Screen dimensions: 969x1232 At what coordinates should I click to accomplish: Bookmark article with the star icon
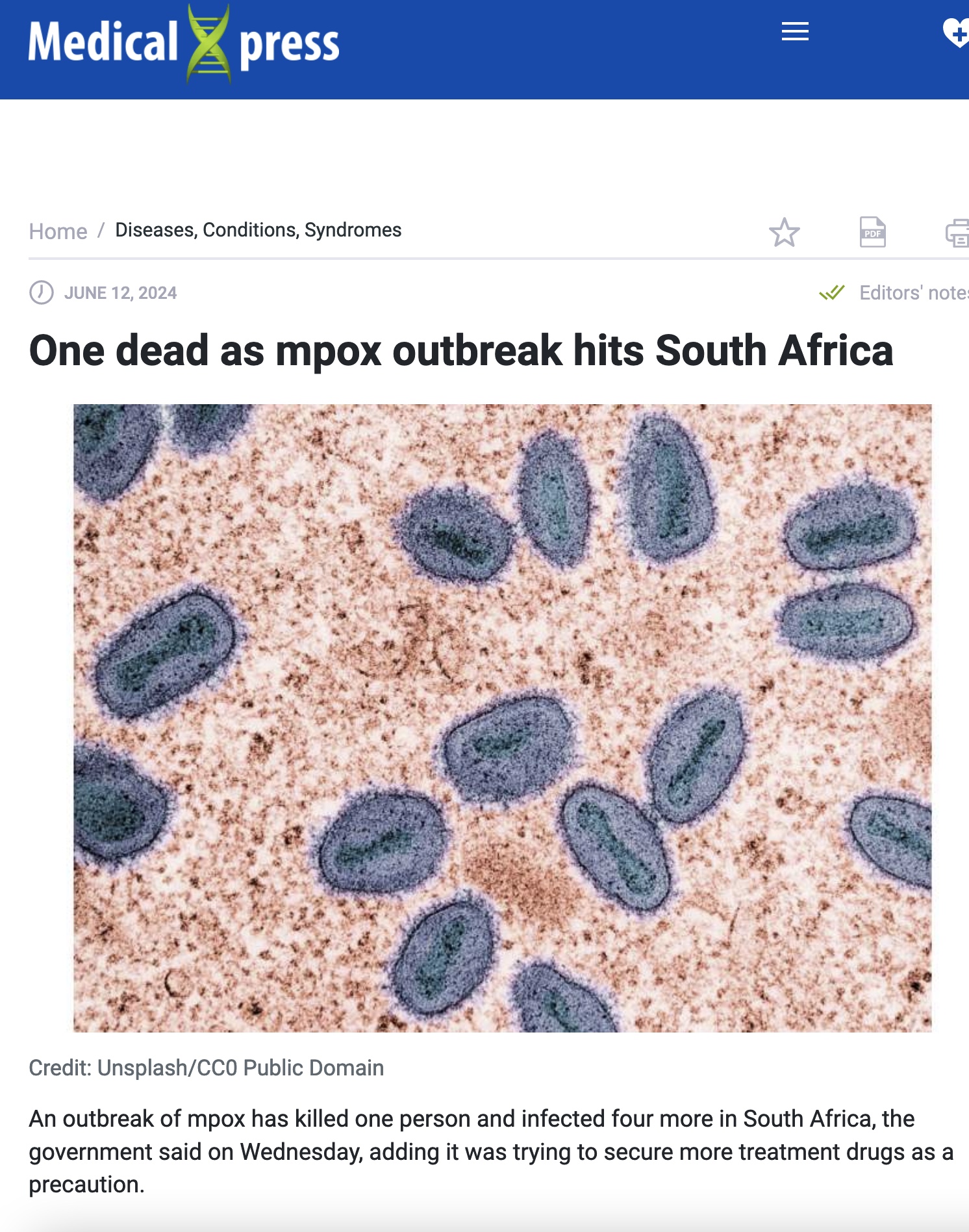click(x=785, y=232)
